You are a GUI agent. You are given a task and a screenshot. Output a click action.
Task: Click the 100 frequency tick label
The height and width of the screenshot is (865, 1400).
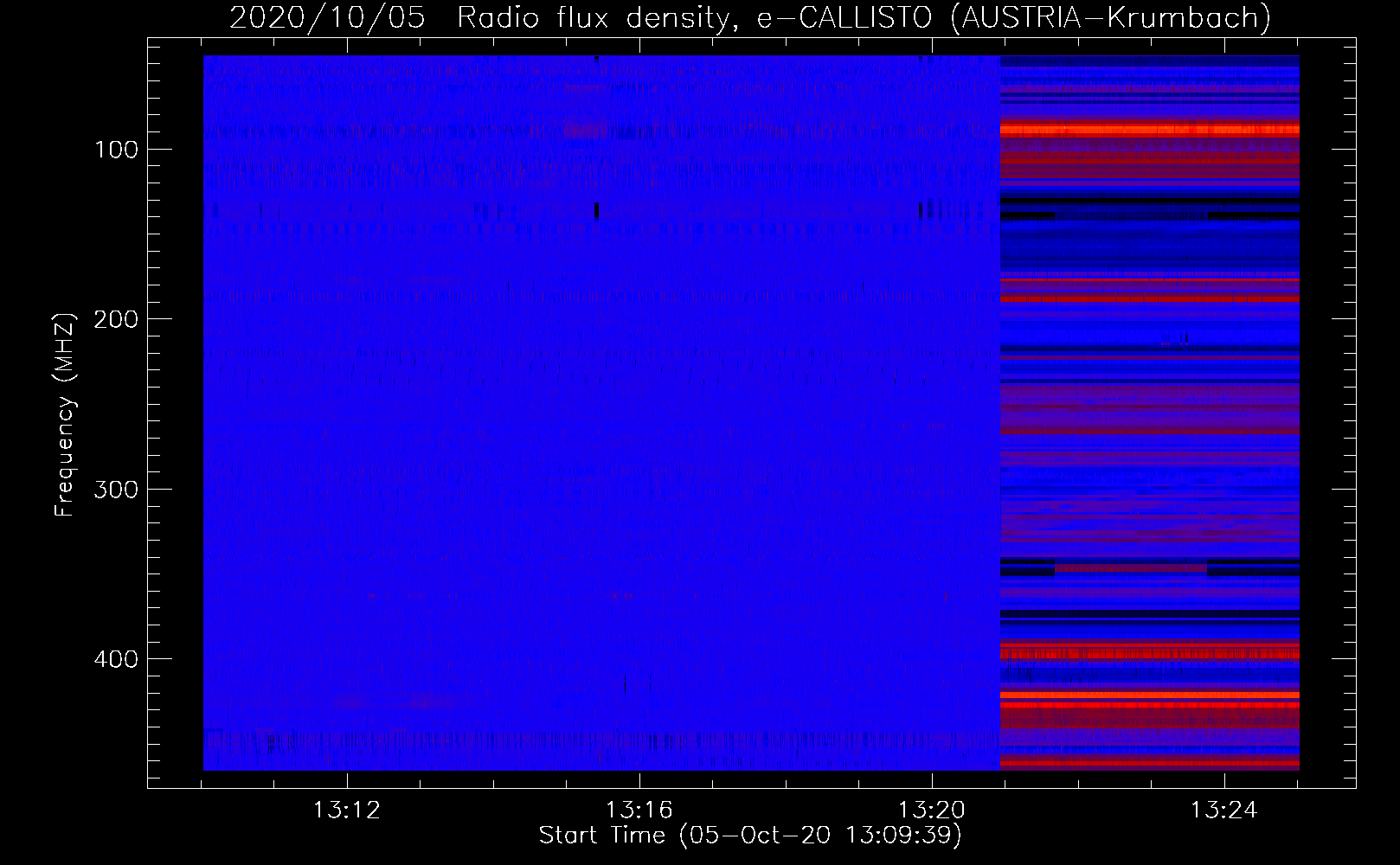point(117,150)
